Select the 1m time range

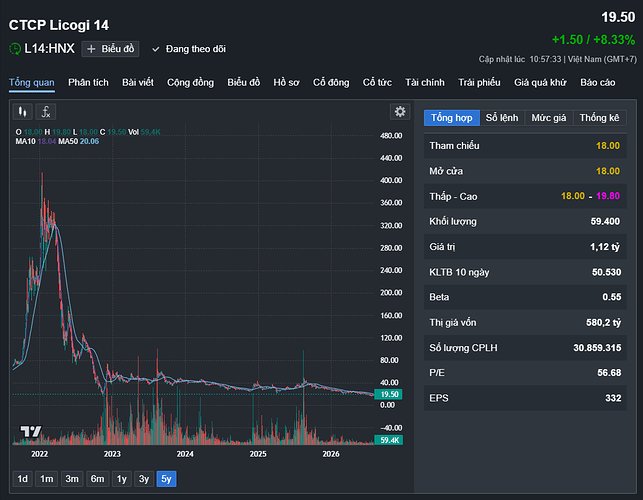click(46, 479)
